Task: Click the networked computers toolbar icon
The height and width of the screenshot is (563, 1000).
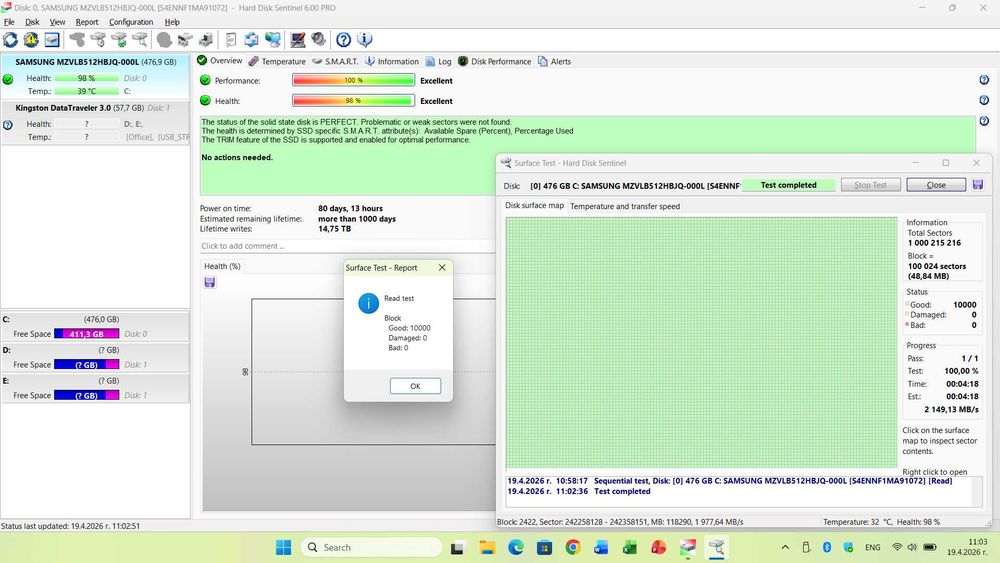Action: (x=273, y=40)
